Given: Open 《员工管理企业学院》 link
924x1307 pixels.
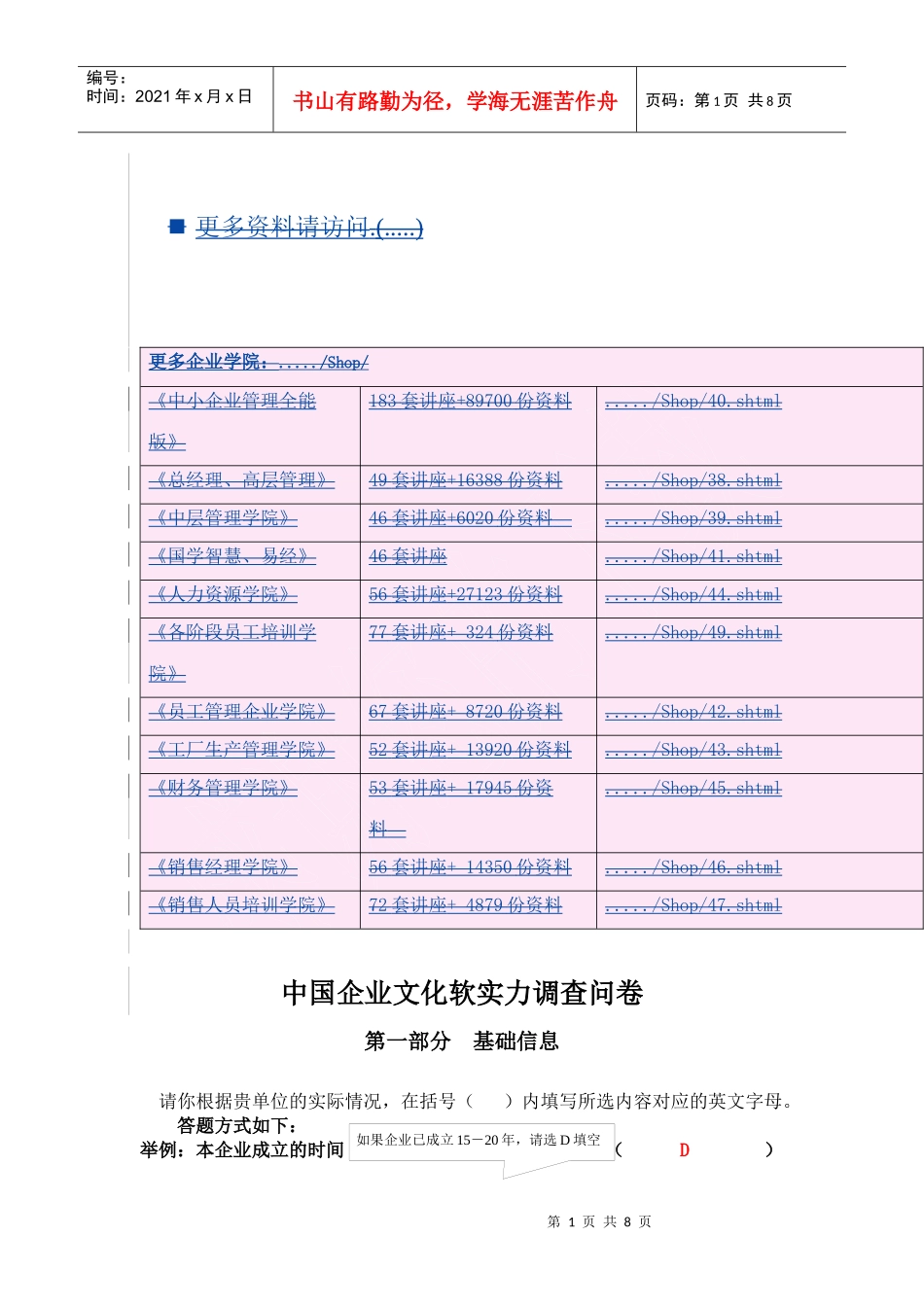Looking at the screenshot, I should 241,712.
